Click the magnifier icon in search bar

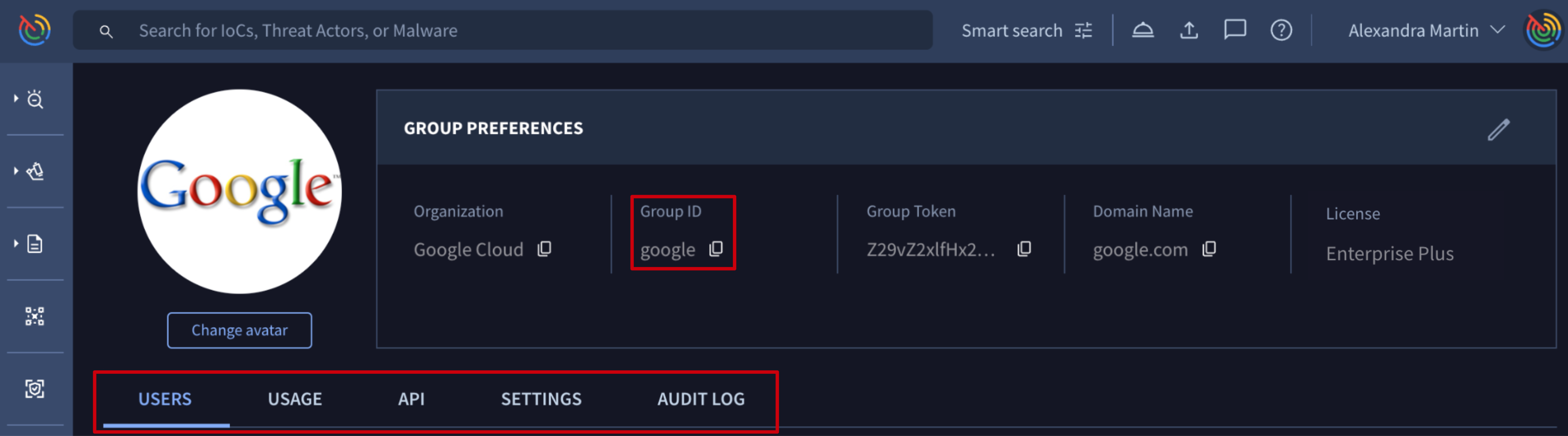(106, 31)
